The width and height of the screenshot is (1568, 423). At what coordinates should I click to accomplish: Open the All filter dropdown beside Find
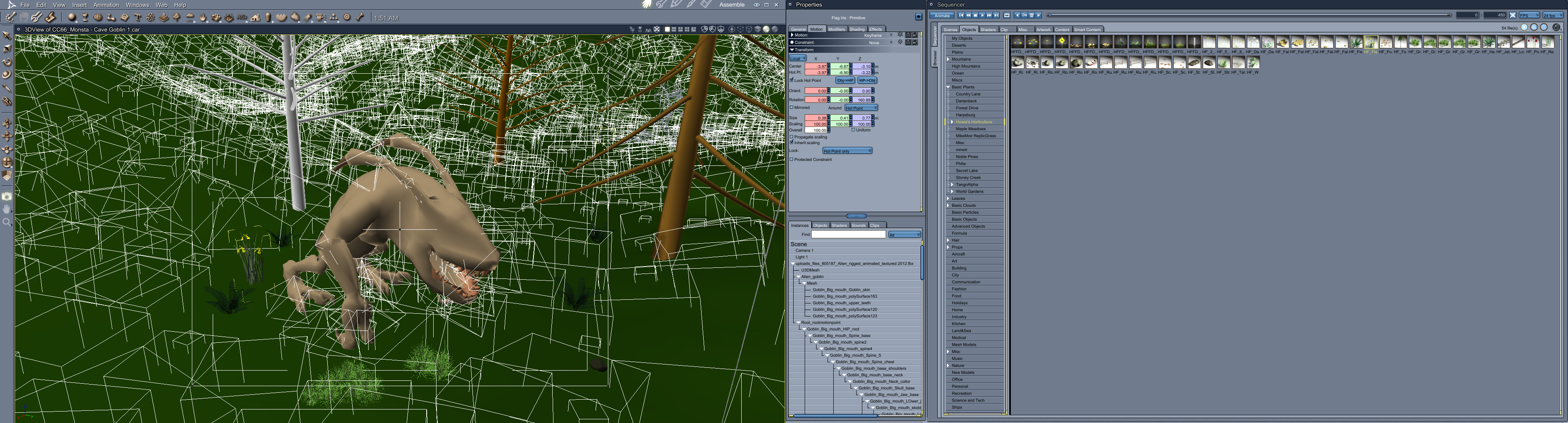(904, 235)
